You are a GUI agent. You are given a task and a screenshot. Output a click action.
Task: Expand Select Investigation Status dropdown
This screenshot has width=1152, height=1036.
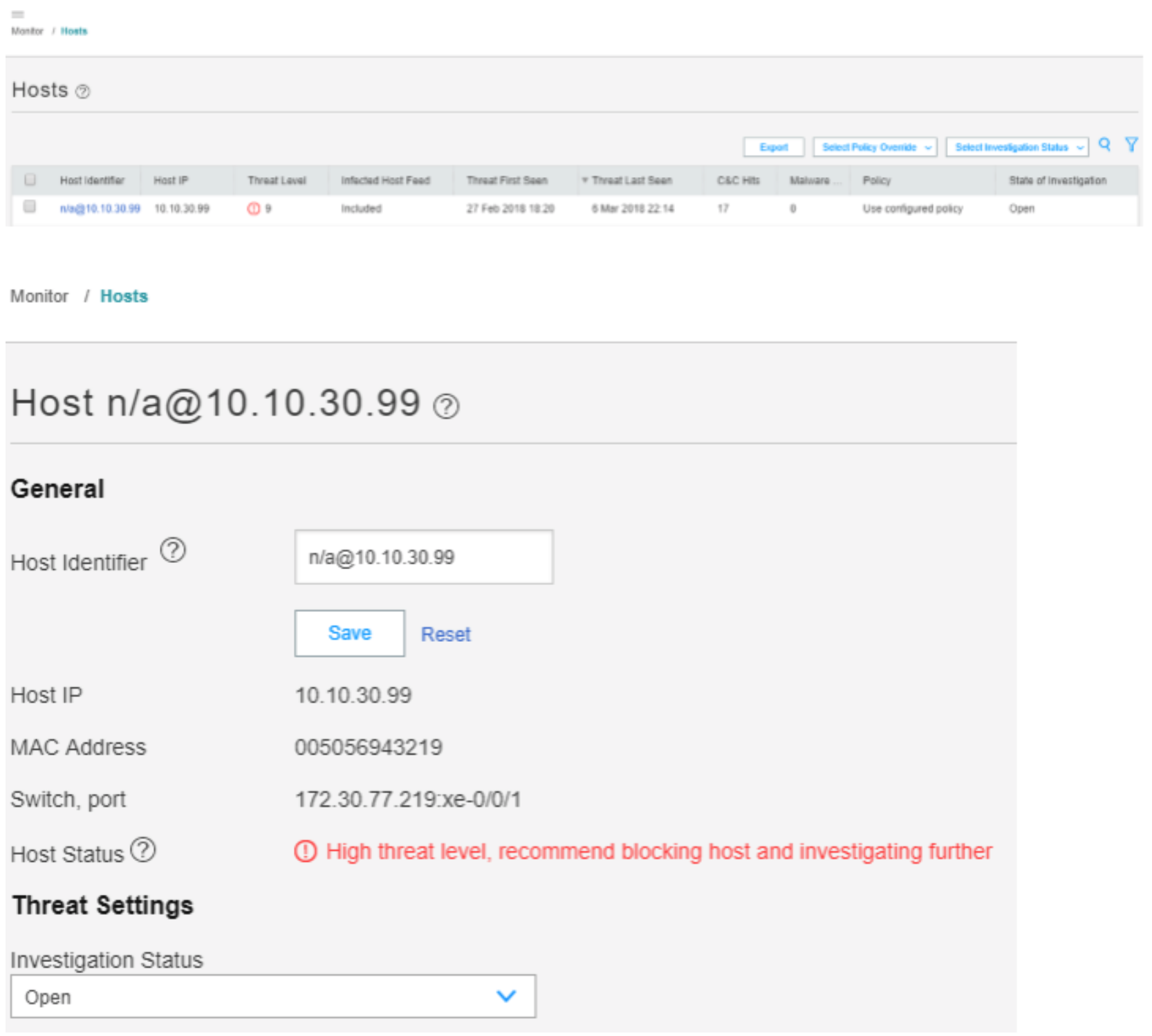[x=1017, y=147]
